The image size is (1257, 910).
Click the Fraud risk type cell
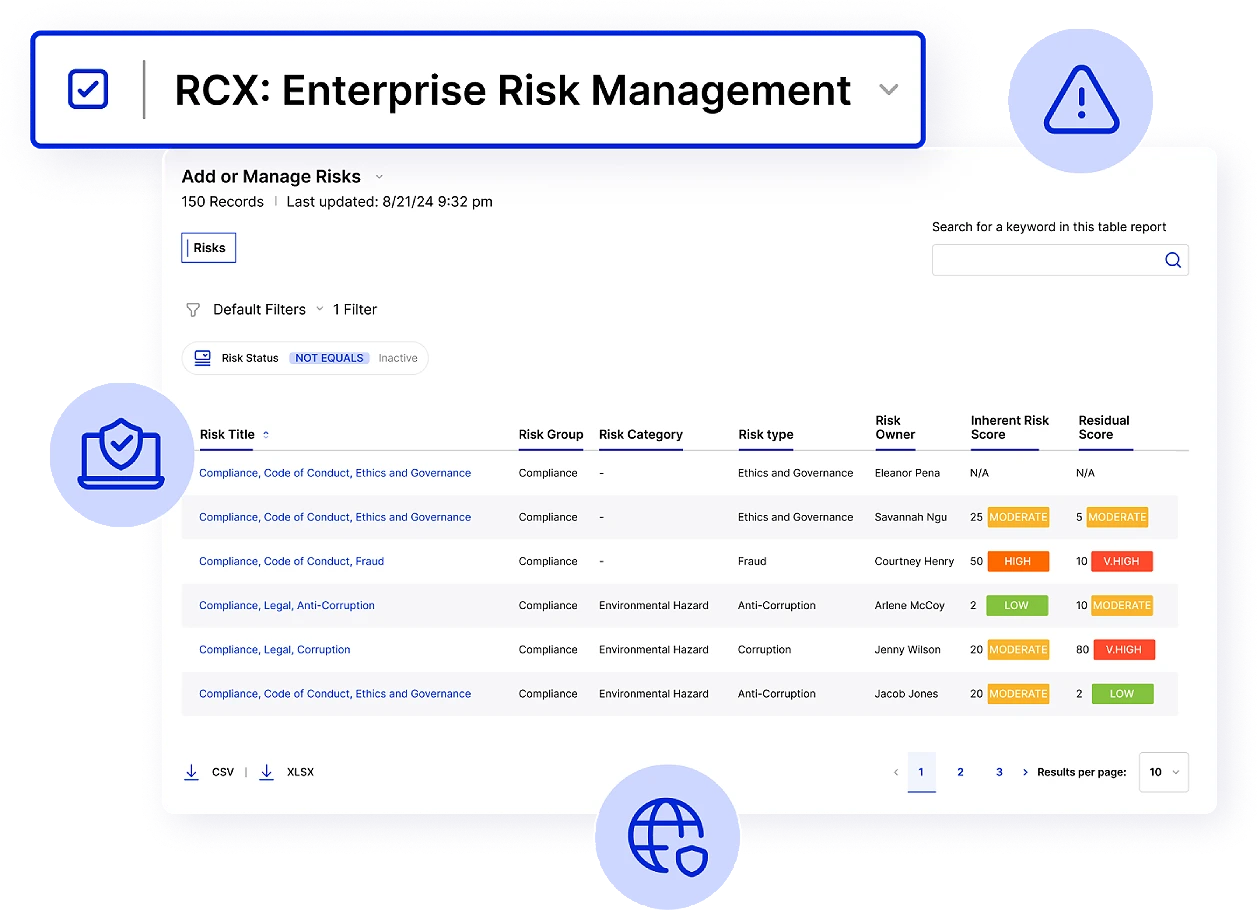pyautogui.click(x=752, y=561)
